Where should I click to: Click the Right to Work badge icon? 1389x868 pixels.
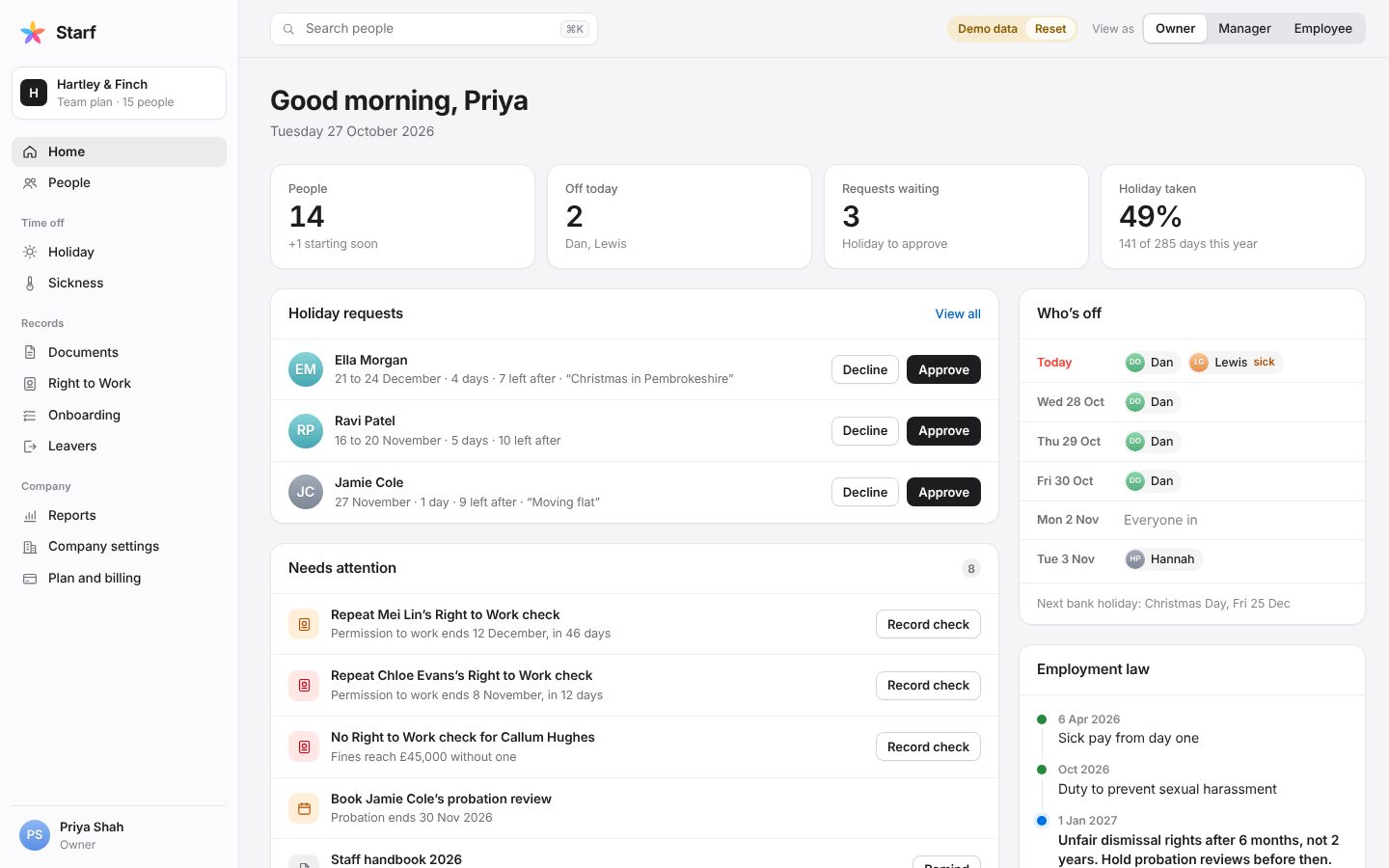click(30, 384)
